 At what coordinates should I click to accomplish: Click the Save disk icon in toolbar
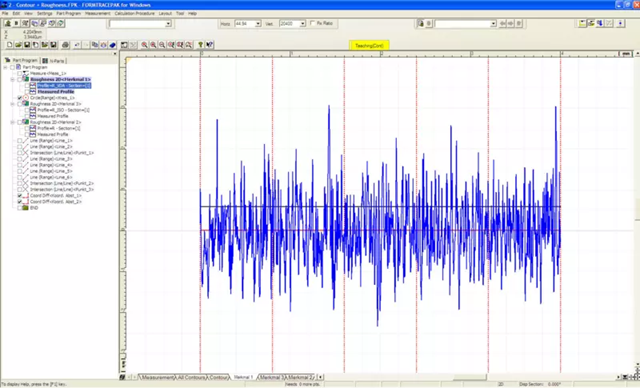click(27, 45)
